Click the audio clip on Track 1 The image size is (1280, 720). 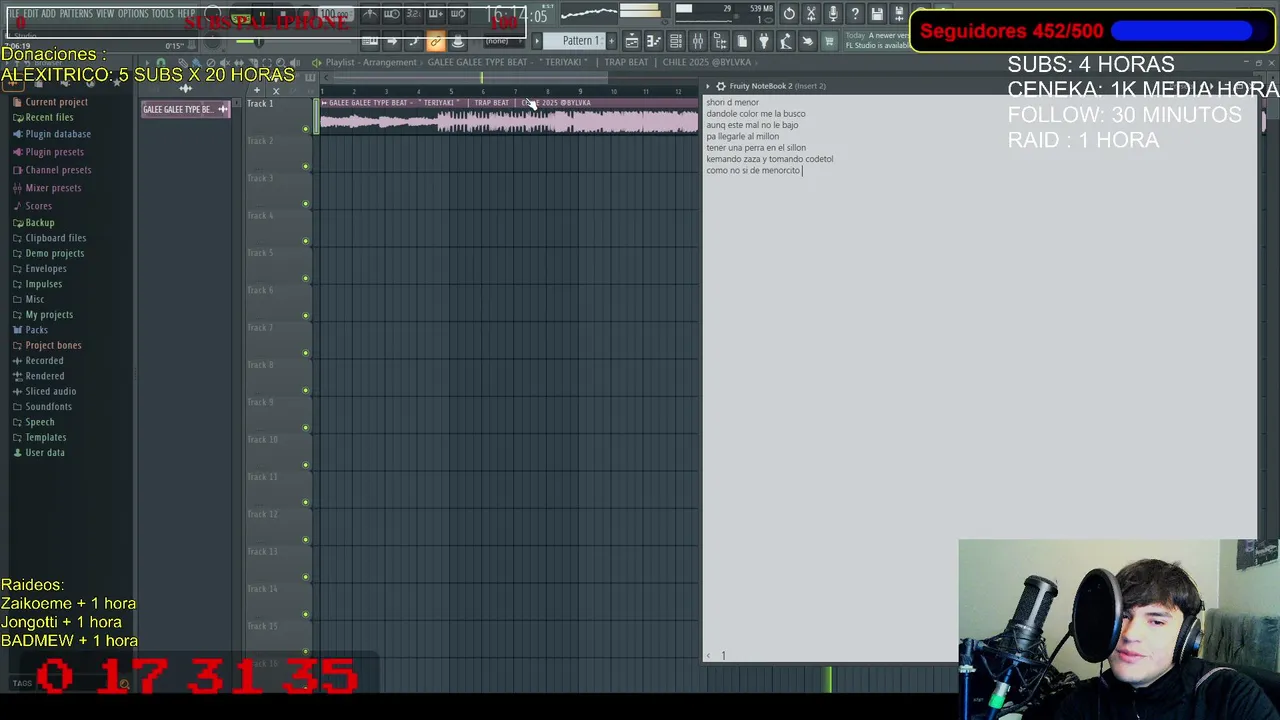pyautogui.click(x=508, y=116)
